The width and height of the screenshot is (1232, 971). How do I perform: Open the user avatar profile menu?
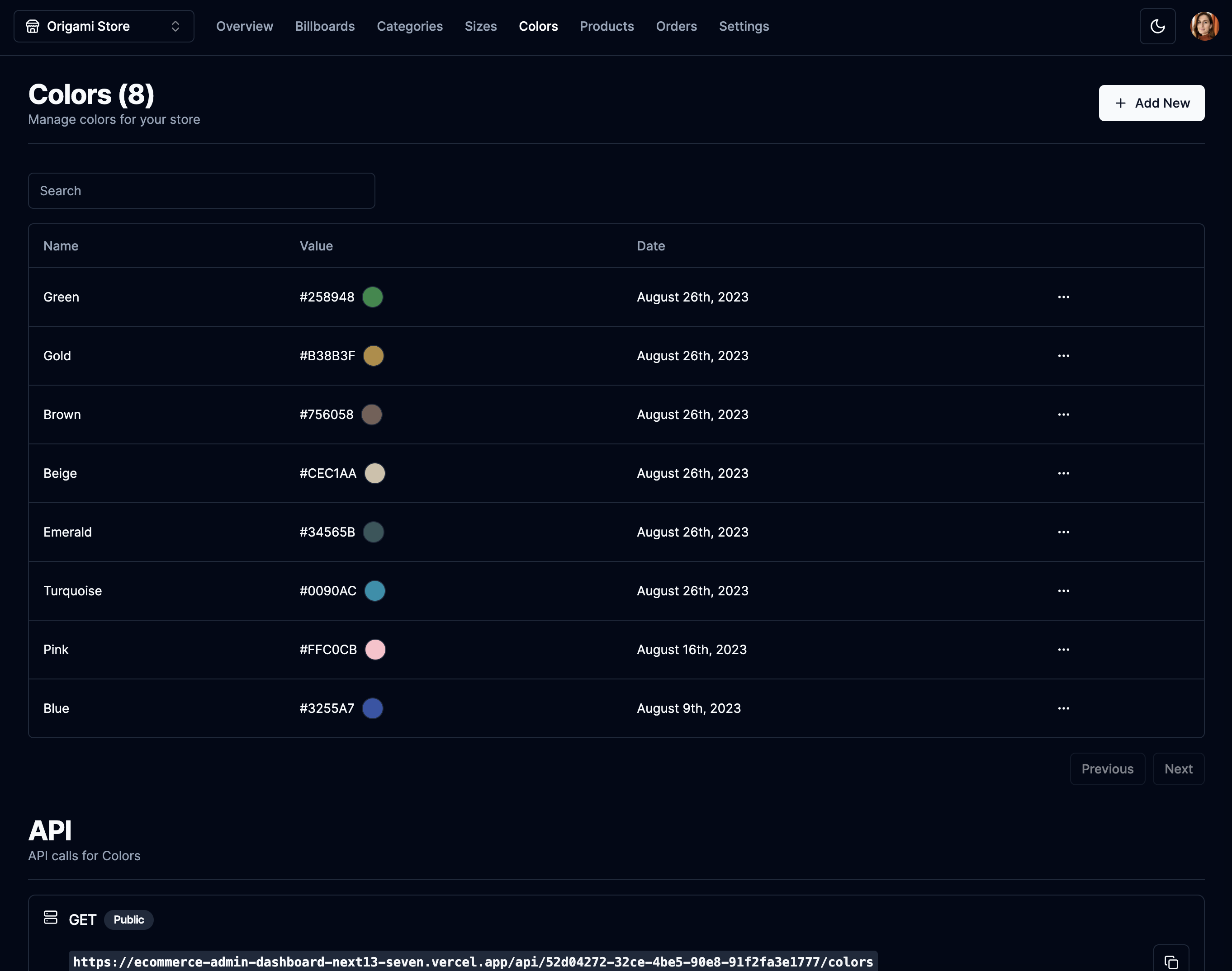[x=1204, y=26]
